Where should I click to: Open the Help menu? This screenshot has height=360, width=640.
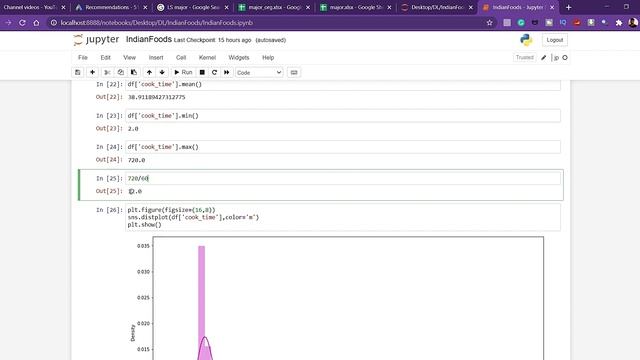click(x=268, y=58)
